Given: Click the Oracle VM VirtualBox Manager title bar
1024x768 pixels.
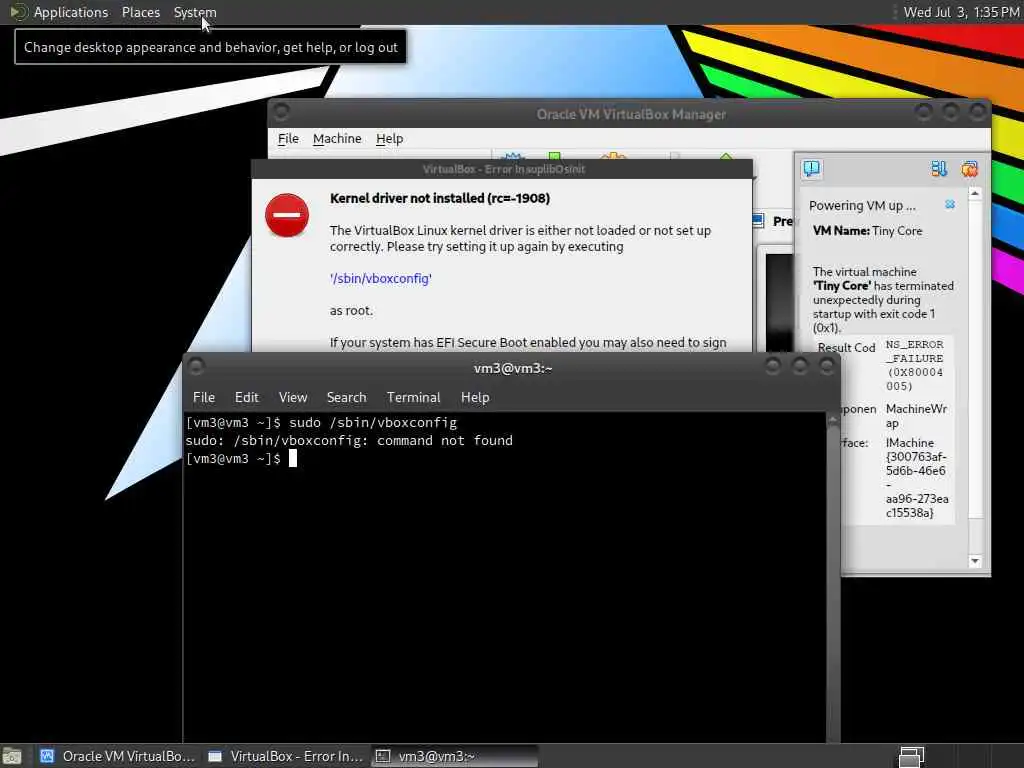Looking at the screenshot, I should 631,114.
